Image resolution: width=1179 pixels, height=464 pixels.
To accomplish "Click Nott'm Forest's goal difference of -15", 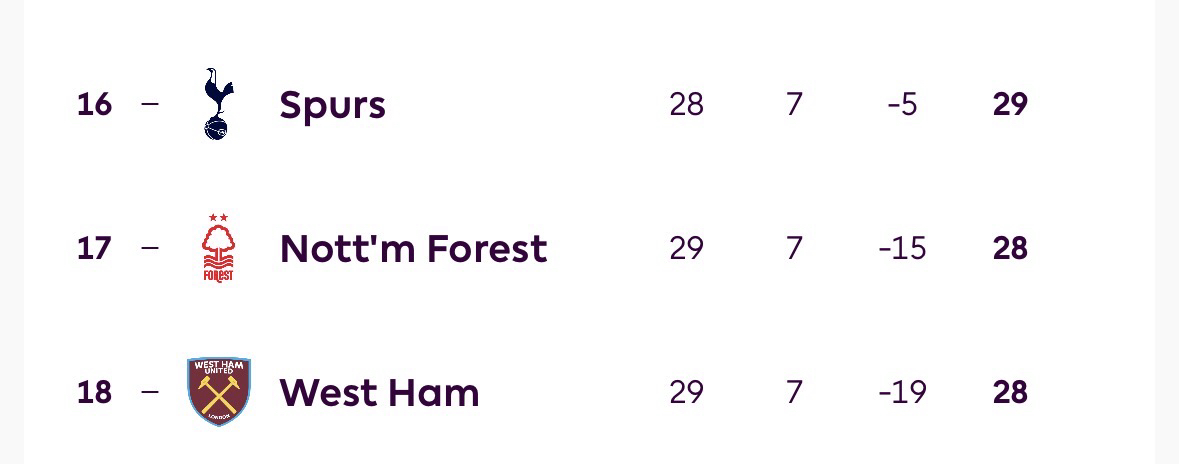I will [x=902, y=248].
